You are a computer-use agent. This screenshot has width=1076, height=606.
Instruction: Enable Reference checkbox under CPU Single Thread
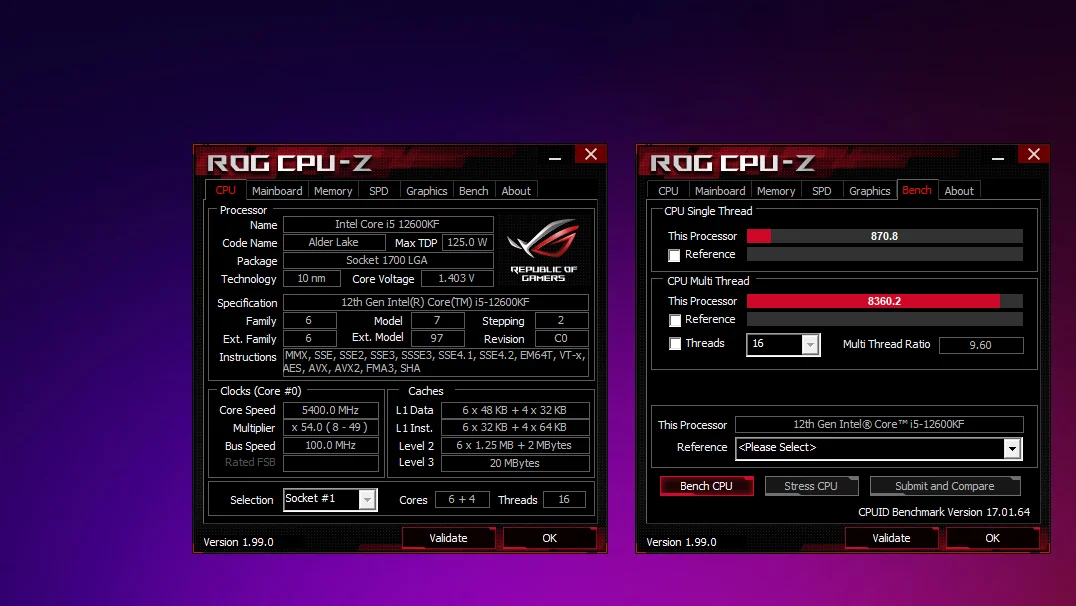click(675, 255)
